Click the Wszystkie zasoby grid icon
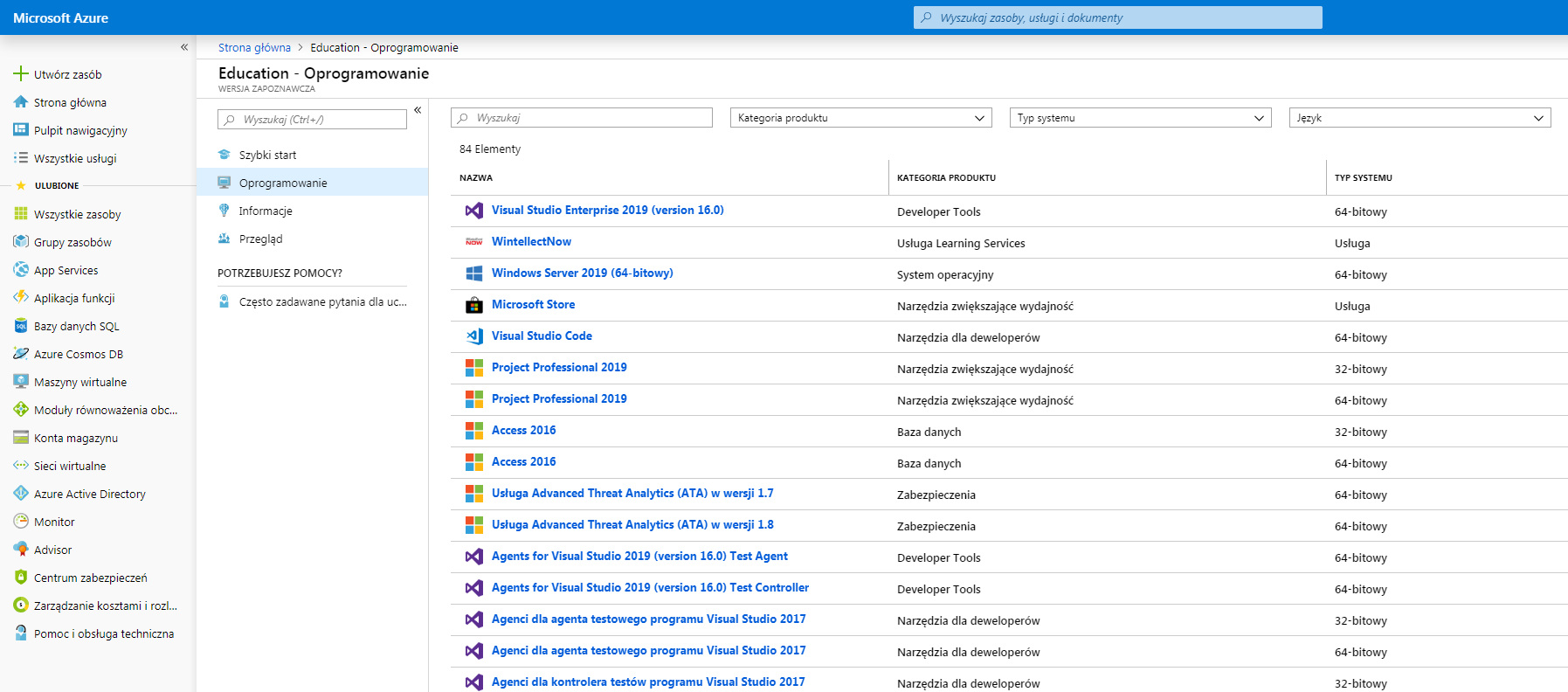 (21, 214)
